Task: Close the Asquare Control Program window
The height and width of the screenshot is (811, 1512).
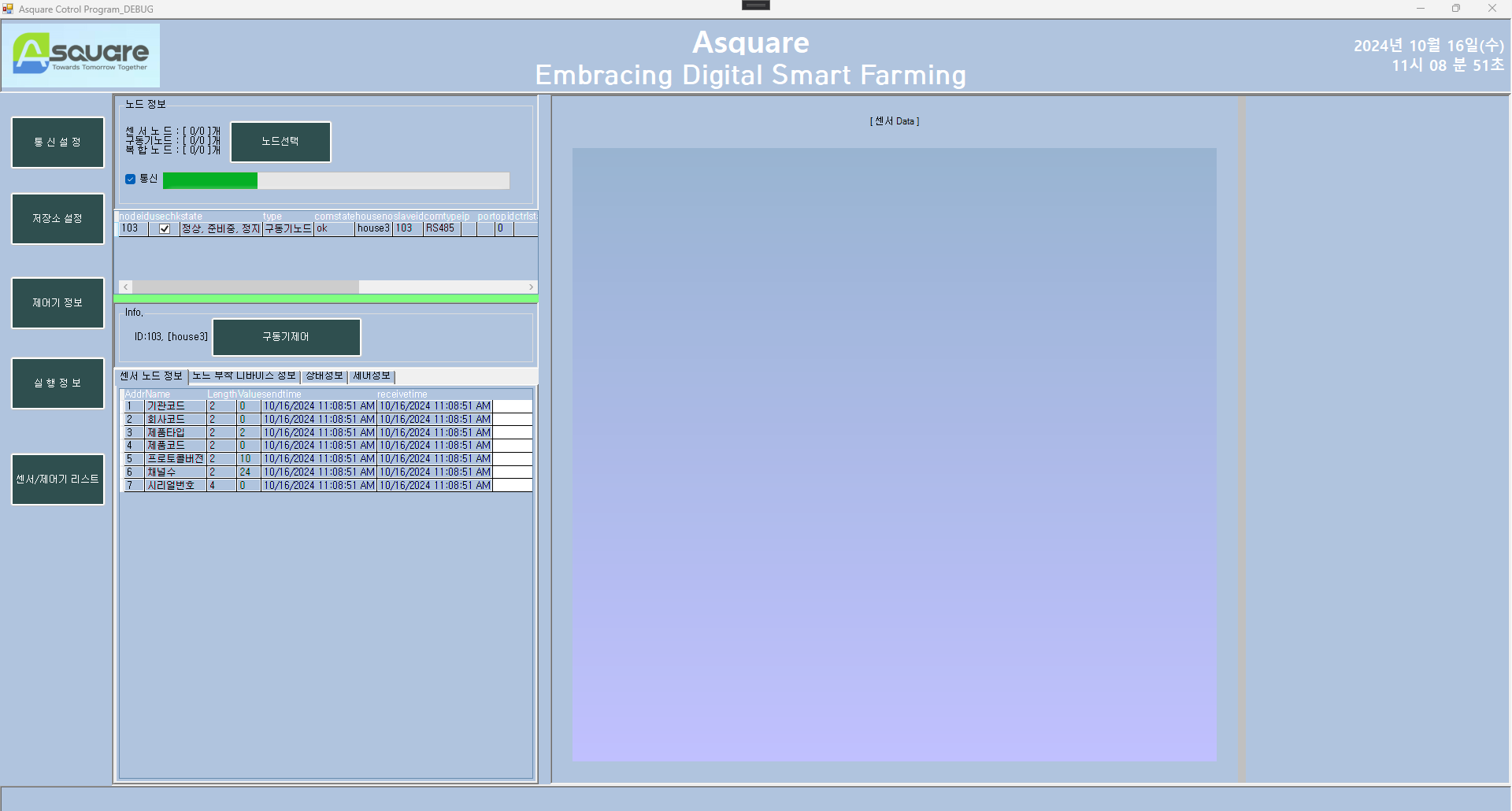Action: click(1492, 9)
